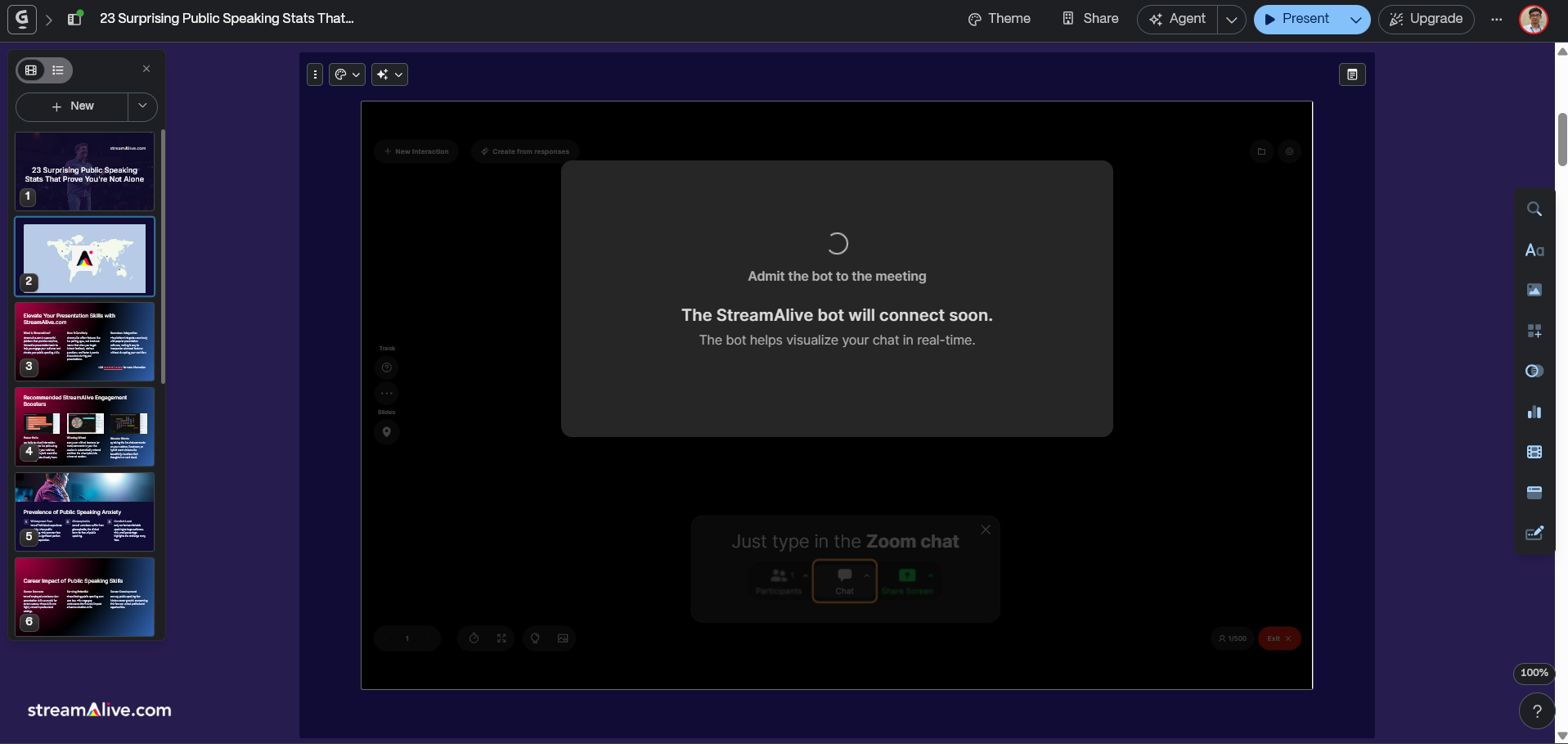Click the 1/500 participant counter
Image resolution: width=1568 pixels, height=744 pixels.
1233,638
